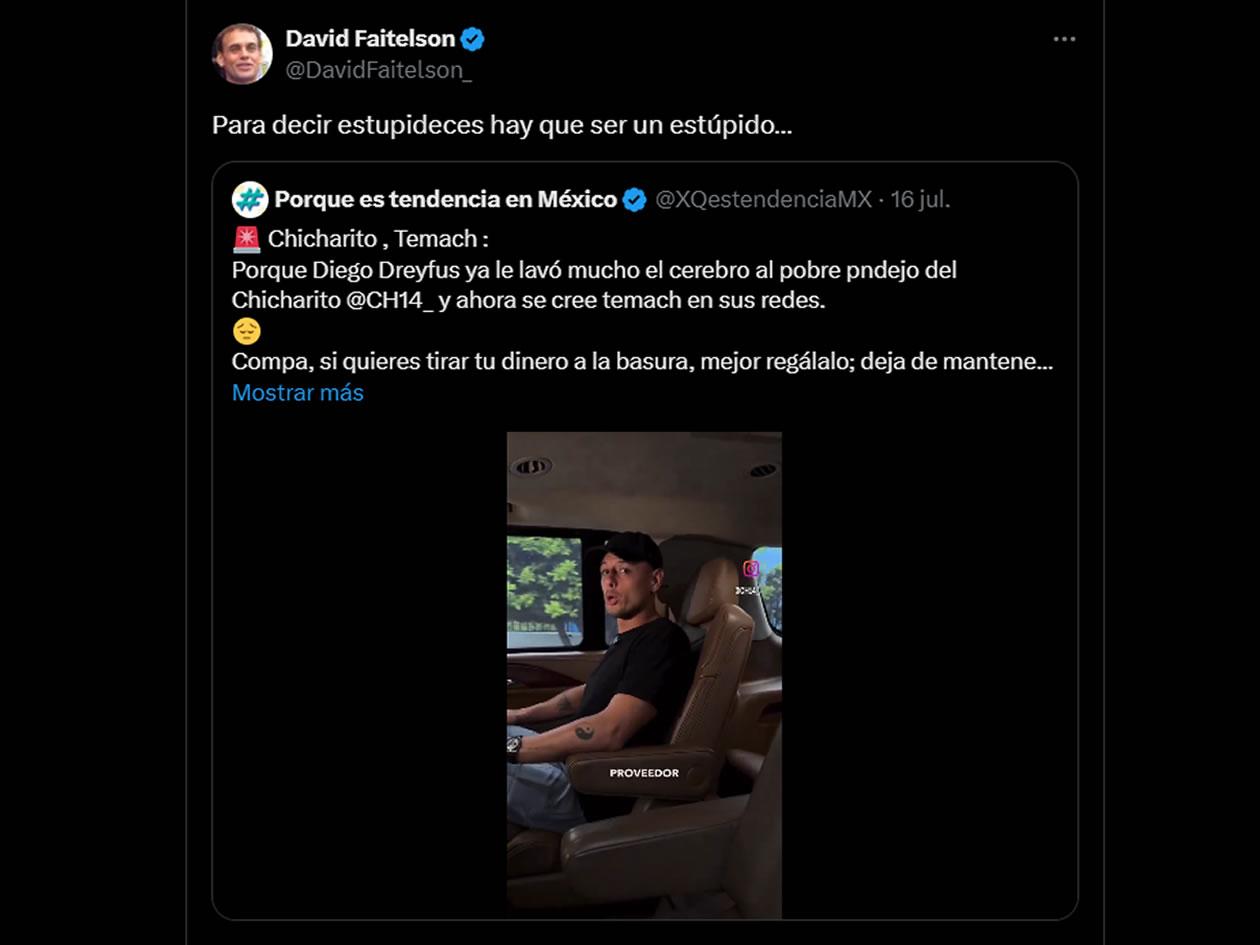Open the three-dot more options menu
Screen dimensions: 1260x945
[1064, 39]
